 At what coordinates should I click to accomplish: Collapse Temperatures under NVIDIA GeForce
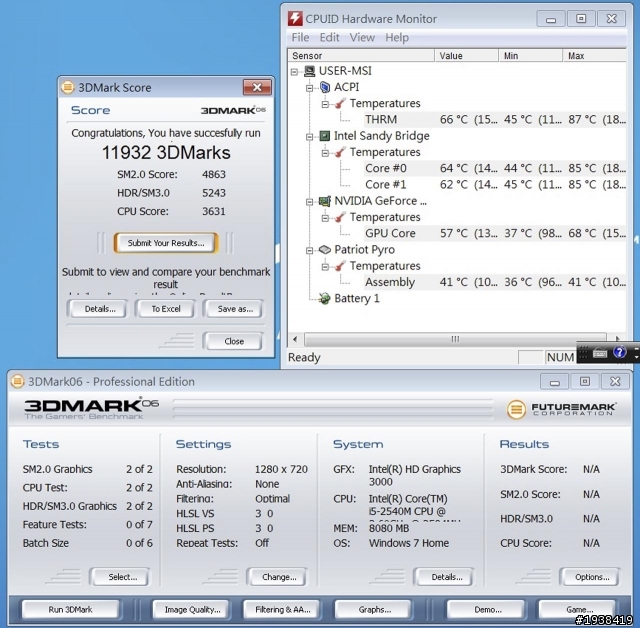325,218
